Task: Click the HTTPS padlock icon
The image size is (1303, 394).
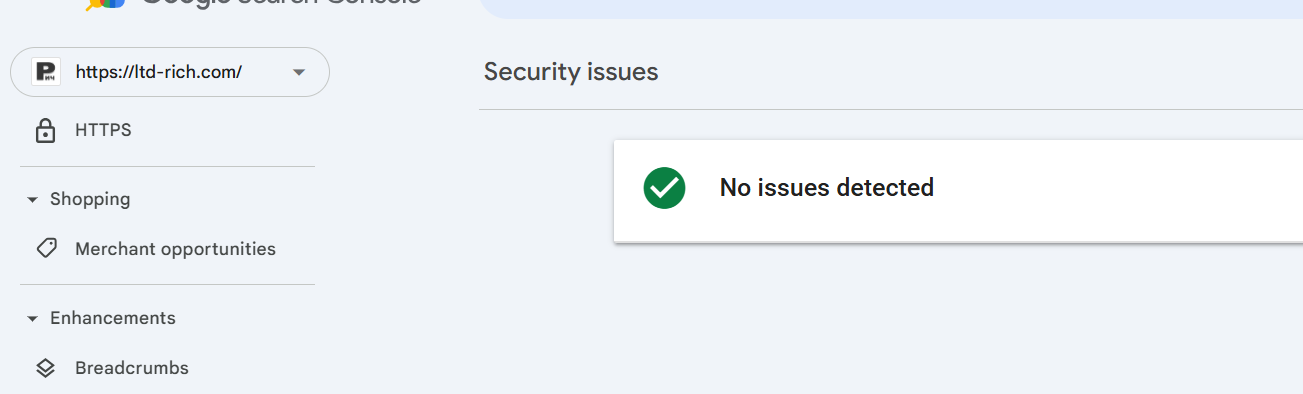Action: (x=45, y=131)
